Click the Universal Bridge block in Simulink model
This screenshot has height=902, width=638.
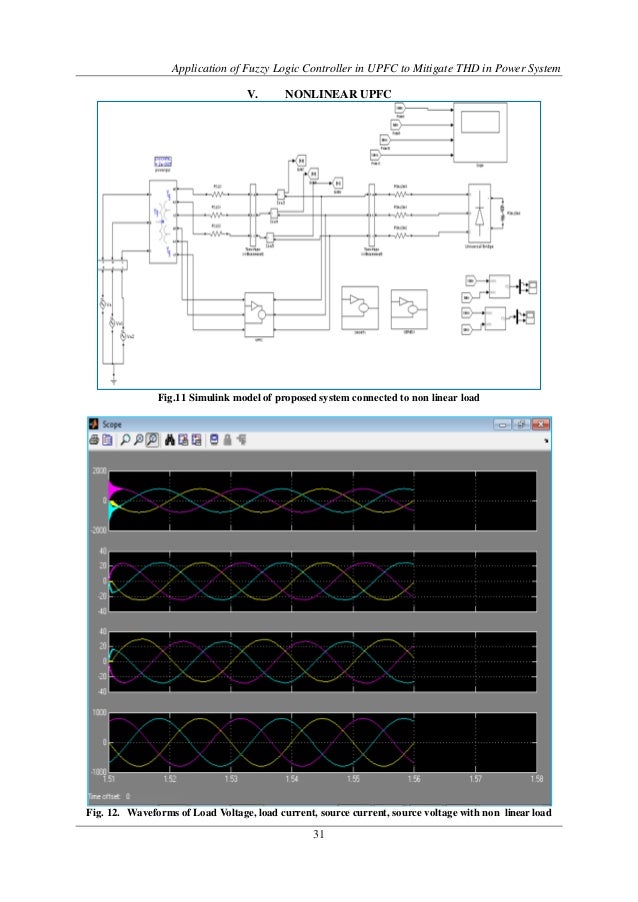479,214
